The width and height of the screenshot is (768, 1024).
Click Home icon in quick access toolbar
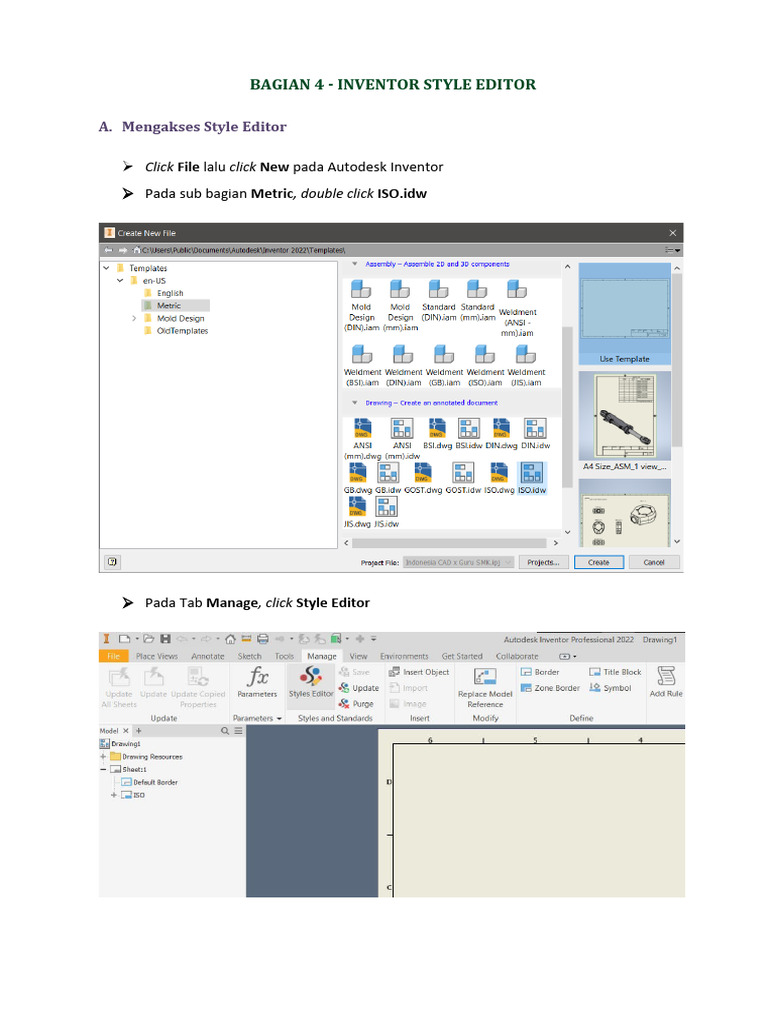pos(230,639)
